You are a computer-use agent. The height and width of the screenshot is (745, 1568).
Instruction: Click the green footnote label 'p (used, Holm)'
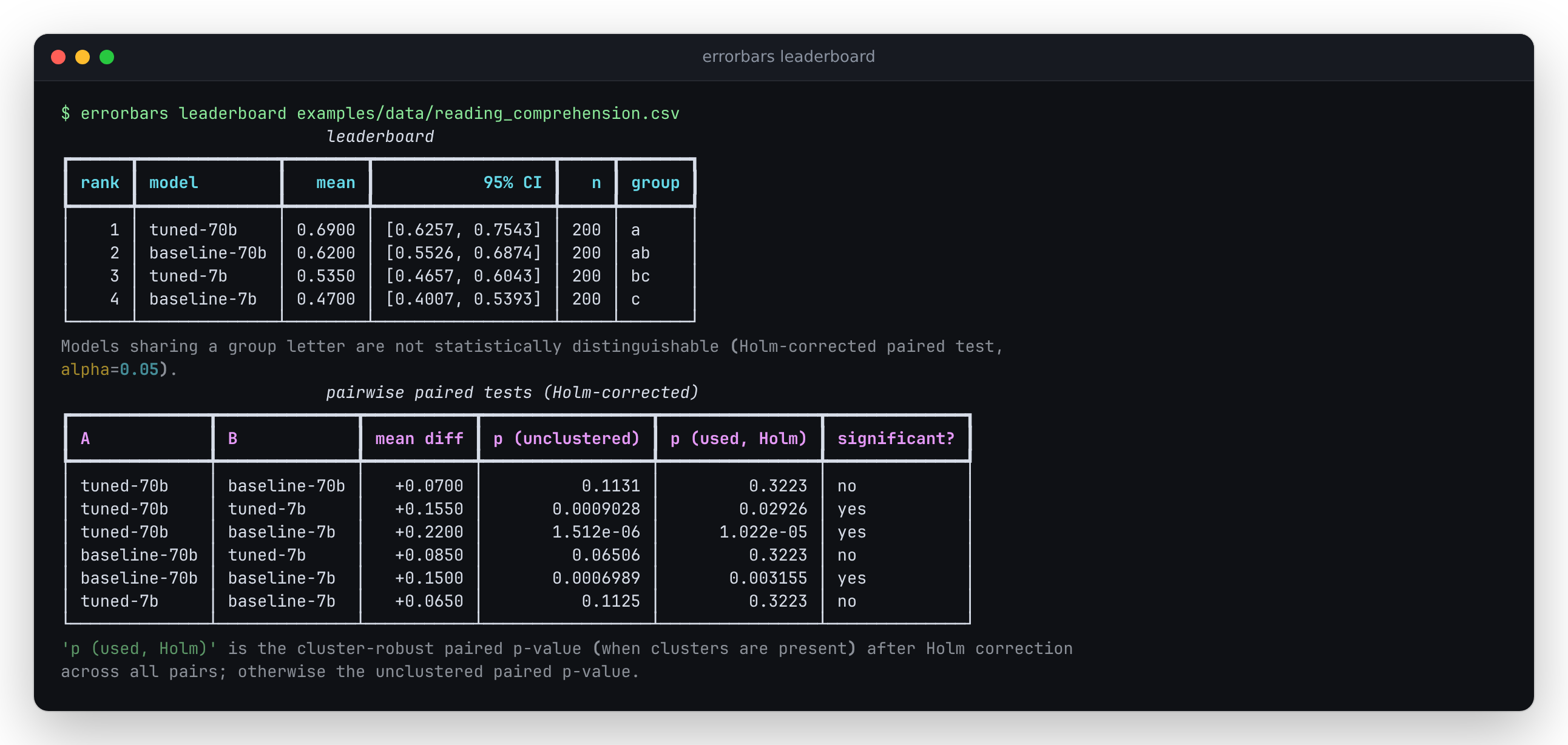pyautogui.click(x=139, y=649)
